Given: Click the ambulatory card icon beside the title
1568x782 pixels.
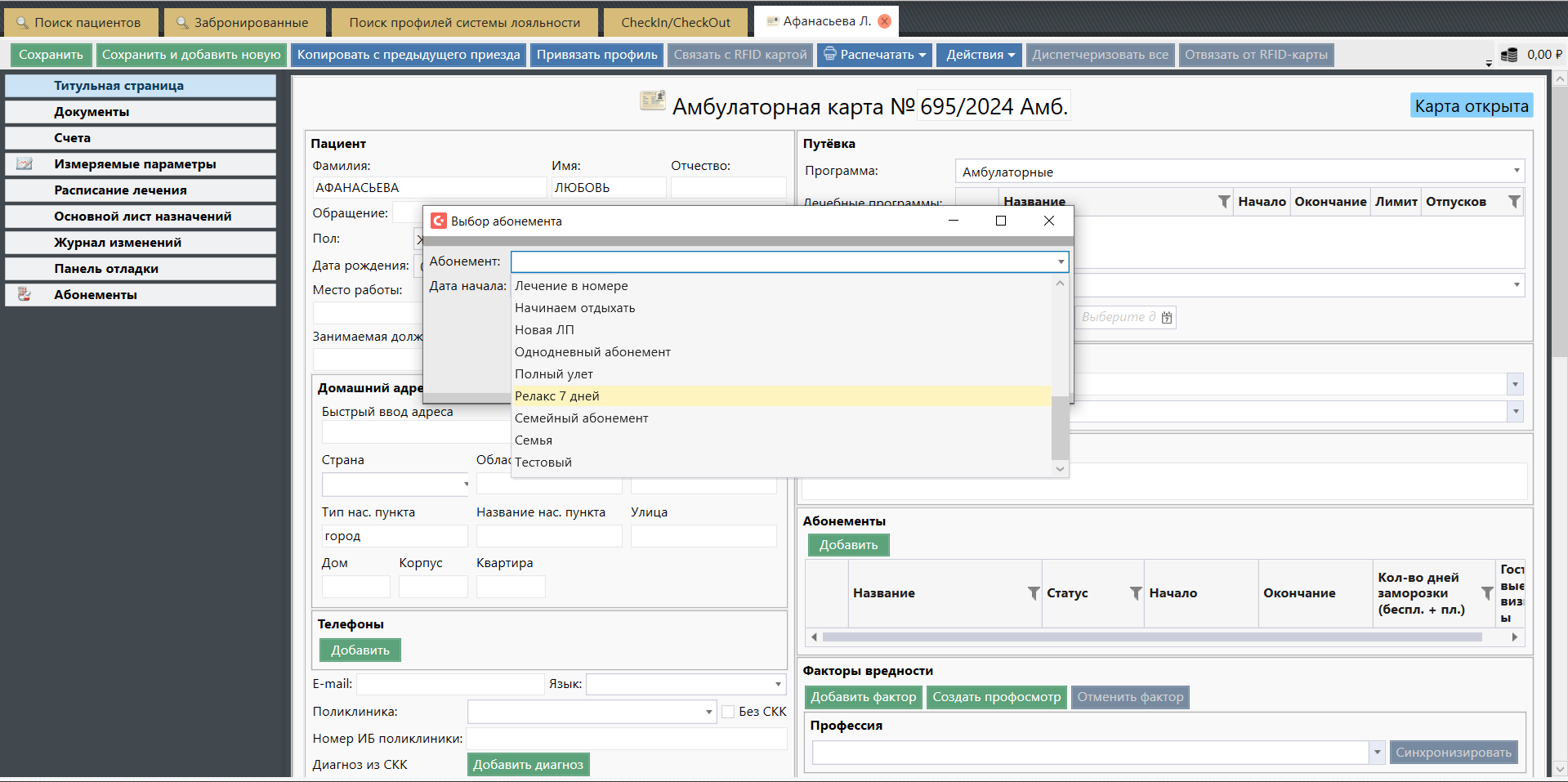Looking at the screenshot, I should click(652, 101).
